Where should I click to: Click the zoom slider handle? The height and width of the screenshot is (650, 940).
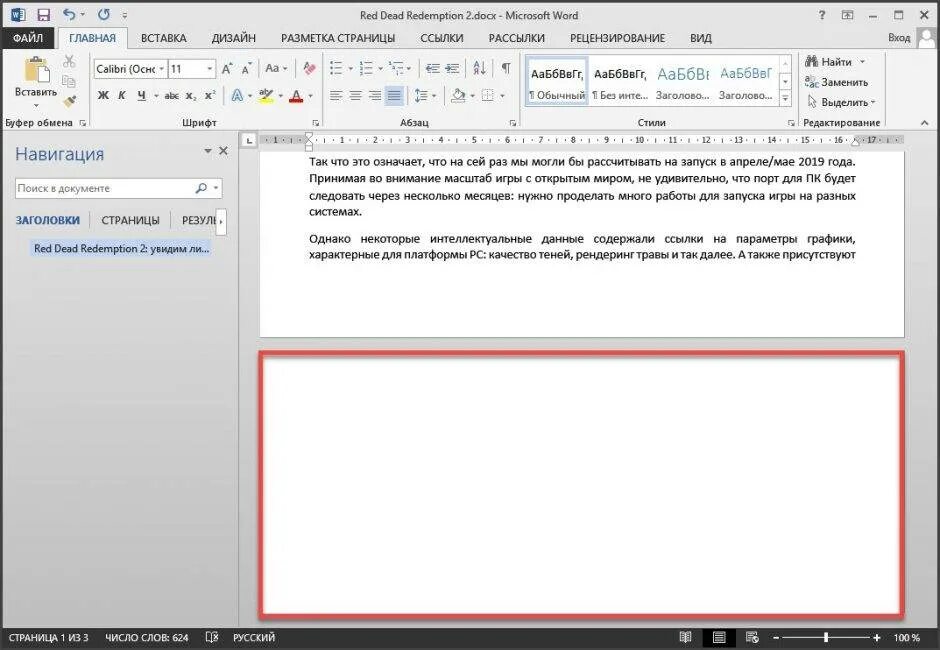click(826, 637)
